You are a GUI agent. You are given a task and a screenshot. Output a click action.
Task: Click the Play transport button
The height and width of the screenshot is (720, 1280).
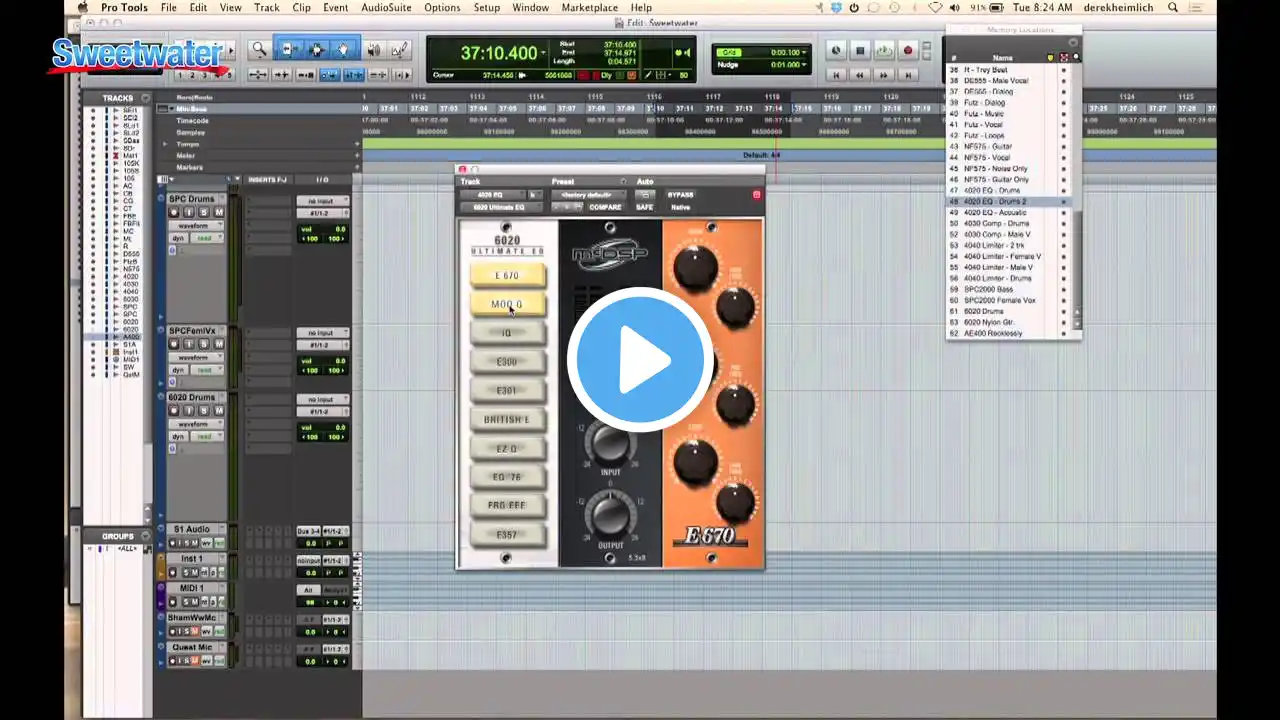tap(884, 50)
